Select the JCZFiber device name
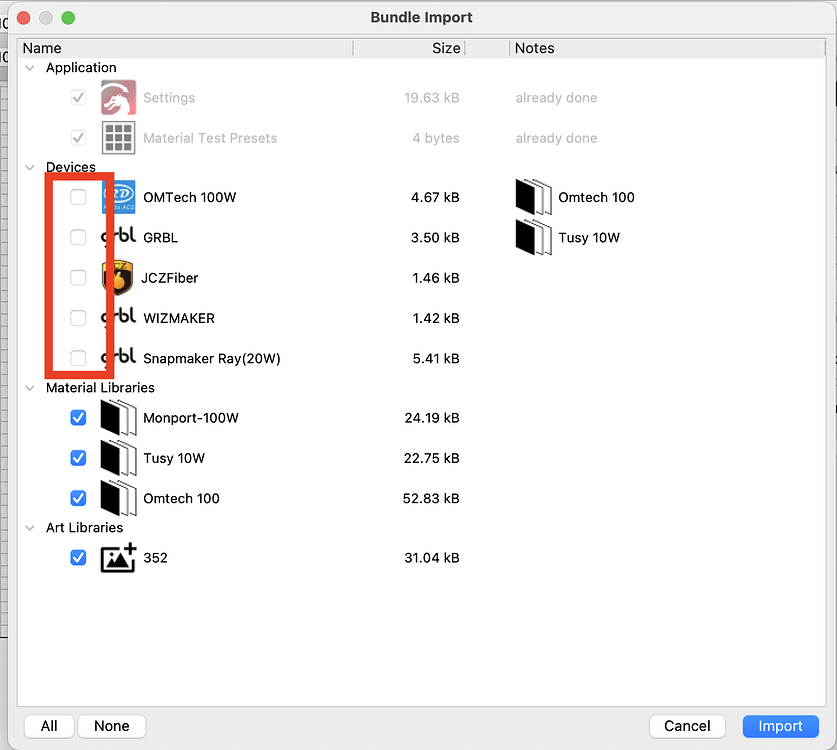The height and width of the screenshot is (750, 837). point(170,278)
